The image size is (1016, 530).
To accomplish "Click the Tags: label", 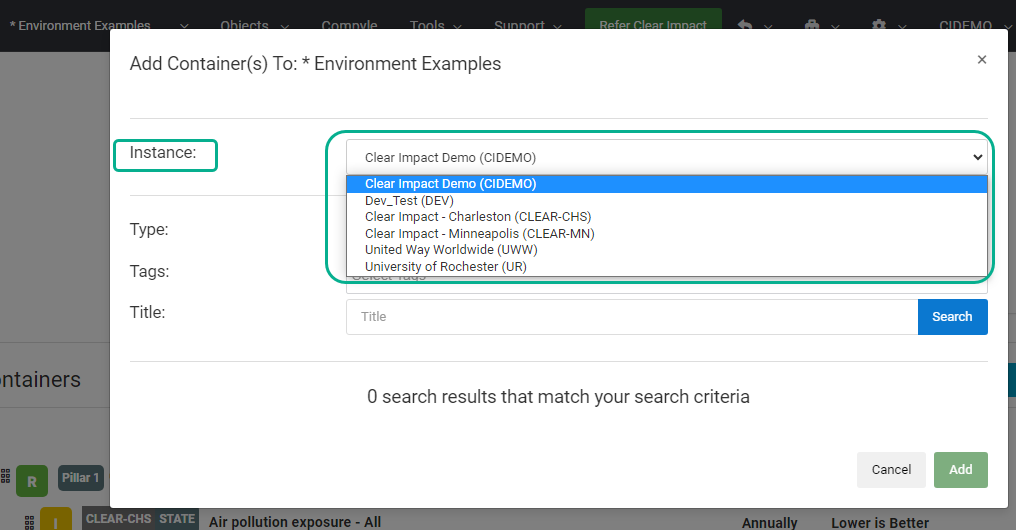I will [149, 271].
